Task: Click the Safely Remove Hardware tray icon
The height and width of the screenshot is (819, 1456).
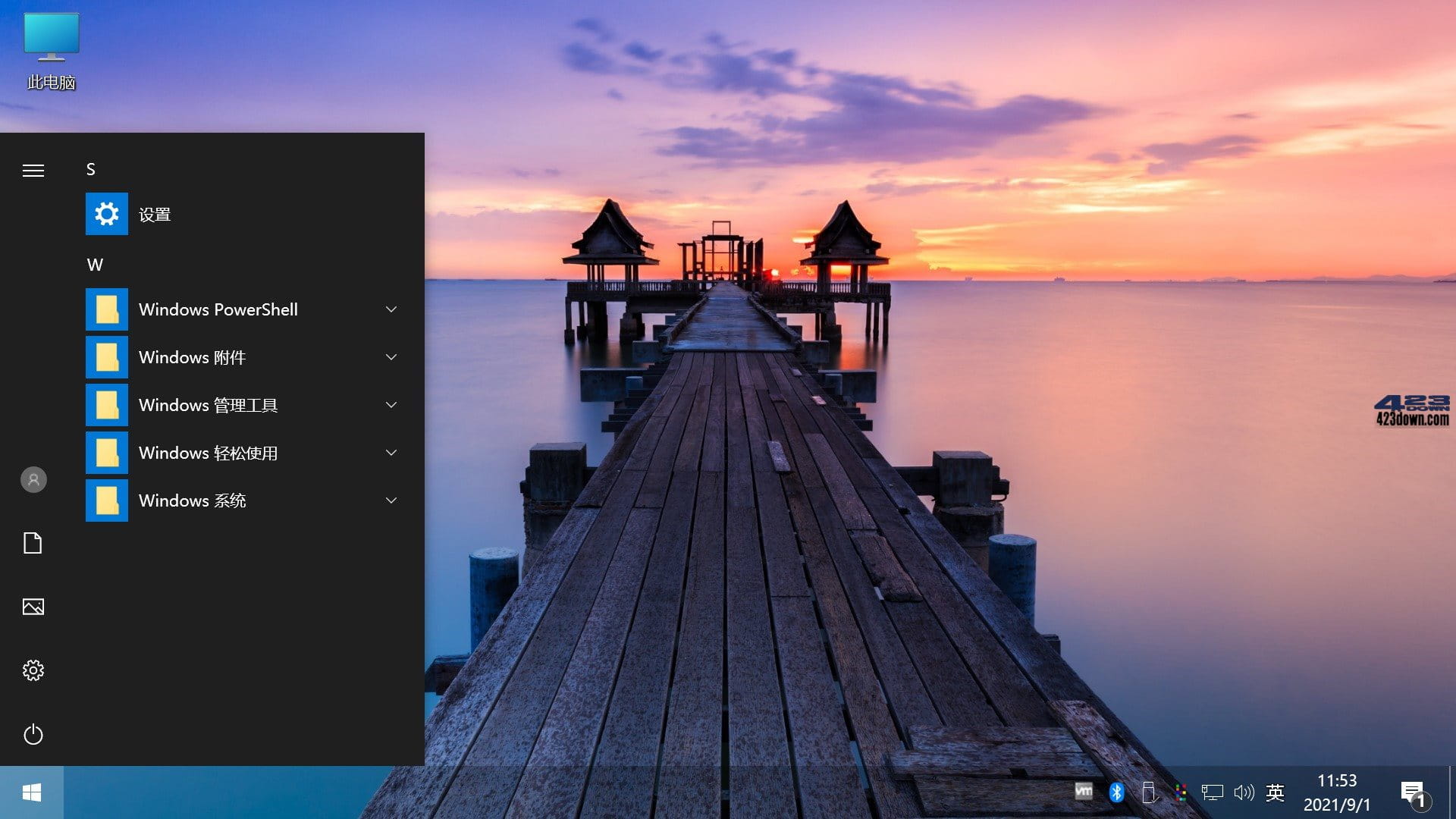Action: click(1149, 794)
